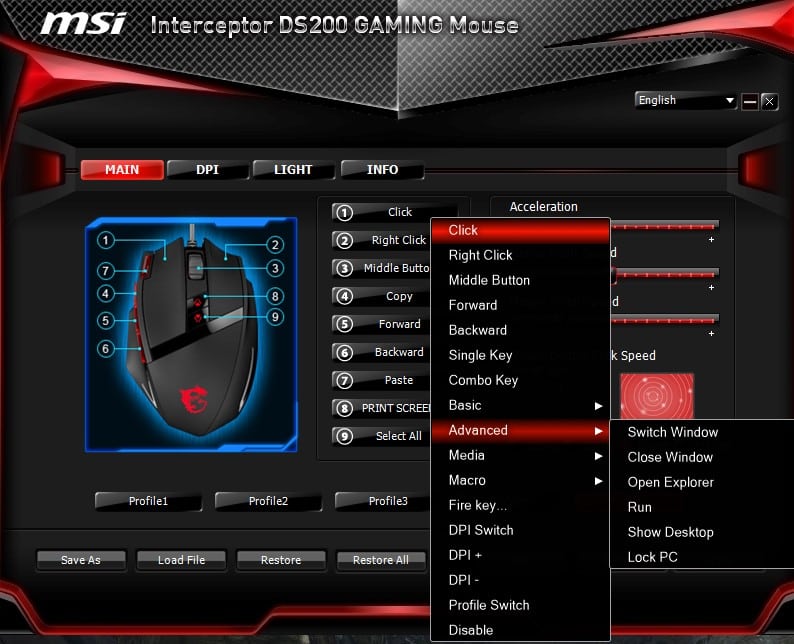This screenshot has width=794, height=644.
Task: Open button 3 Middle Button assignment
Action: pos(382,268)
